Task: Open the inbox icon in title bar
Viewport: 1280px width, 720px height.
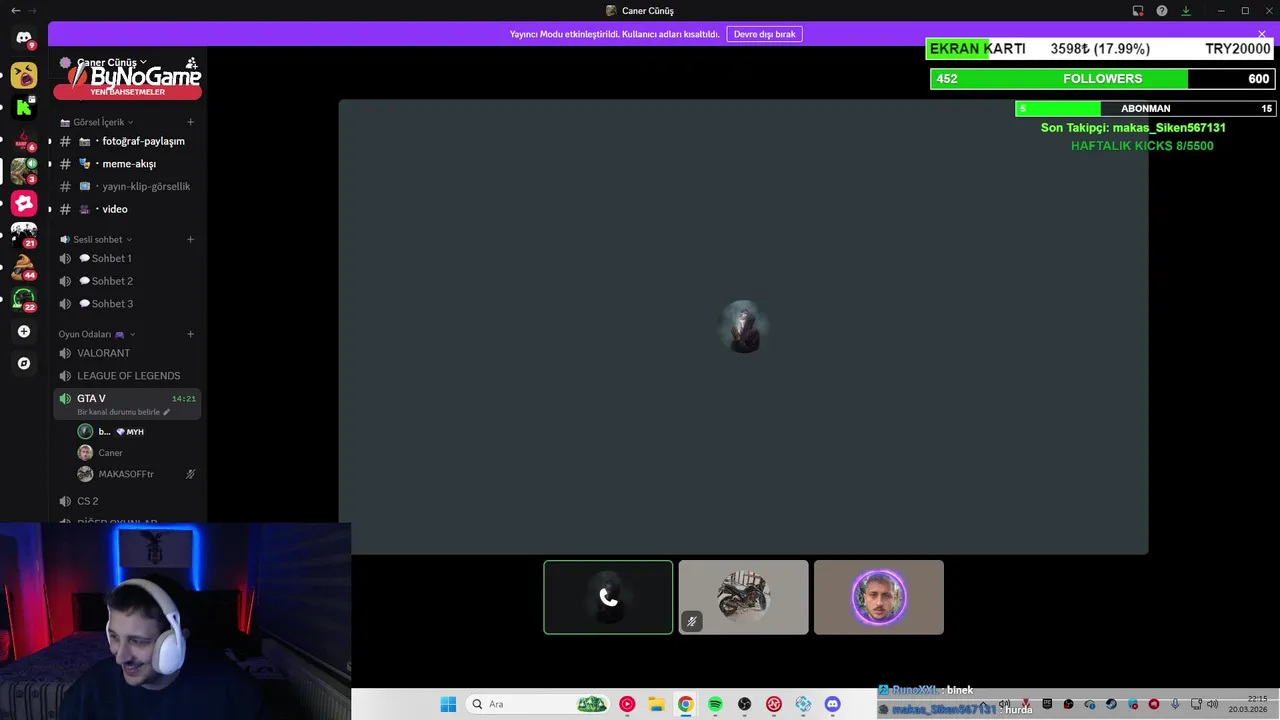Action: point(1138,11)
